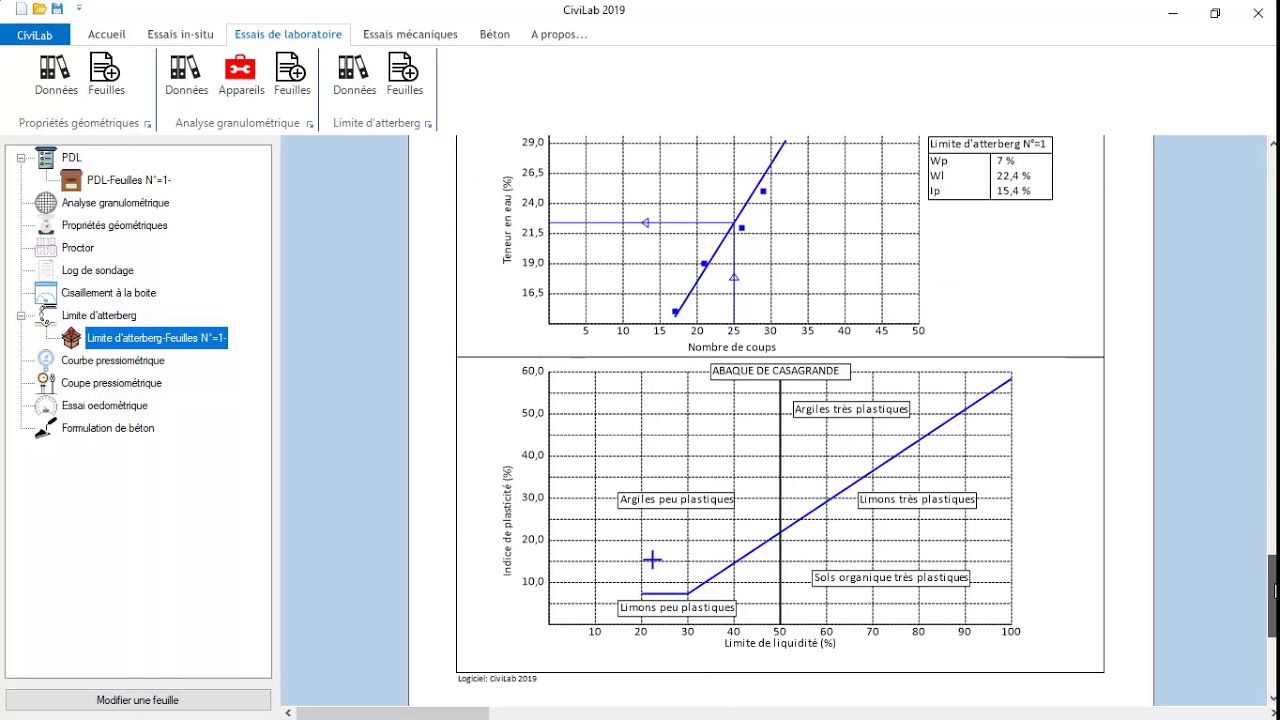This screenshot has width=1280, height=720.
Task: Click the Coupe pressiométrique tree icon
Action: pos(46,383)
